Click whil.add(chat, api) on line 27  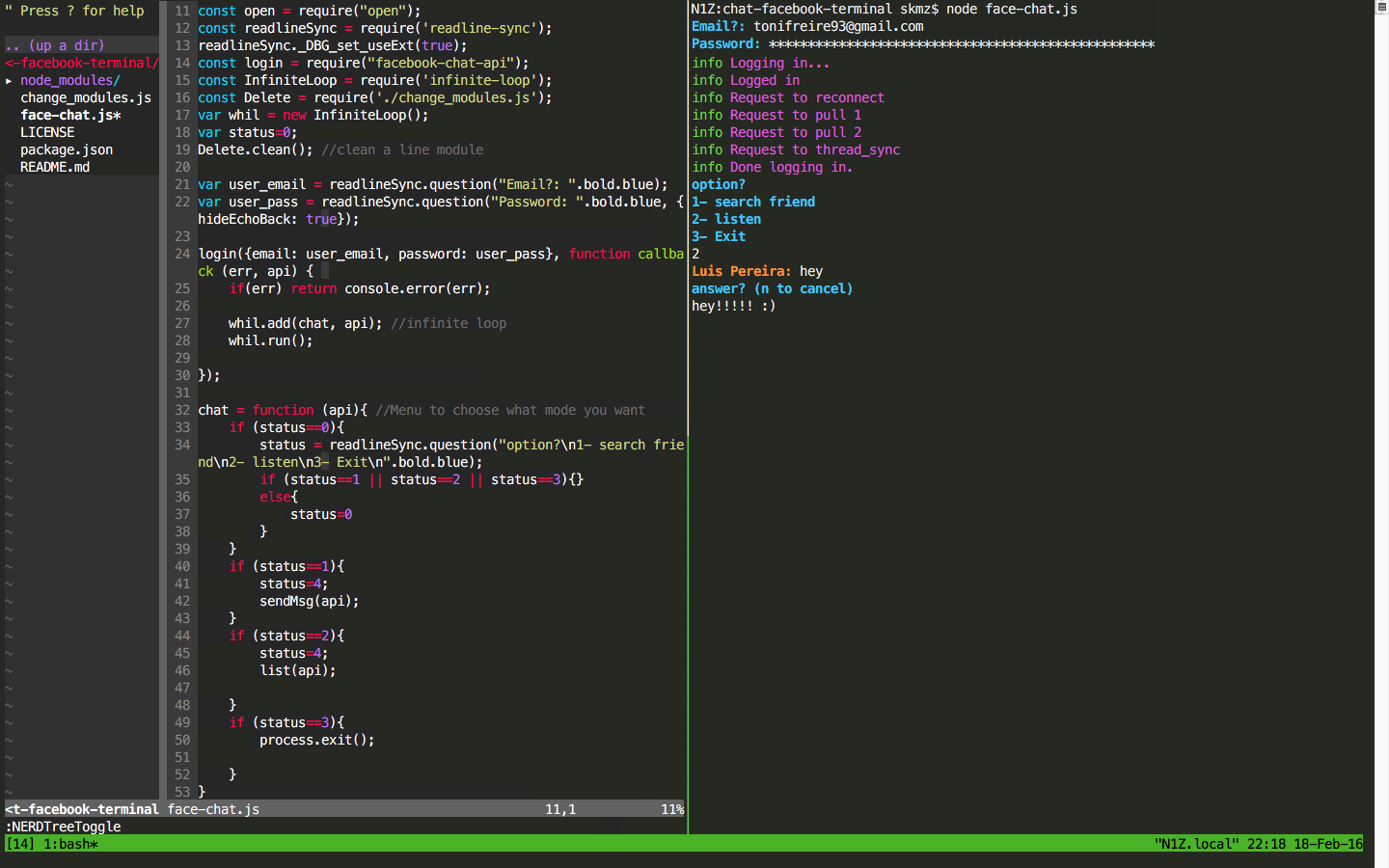pos(306,323)
